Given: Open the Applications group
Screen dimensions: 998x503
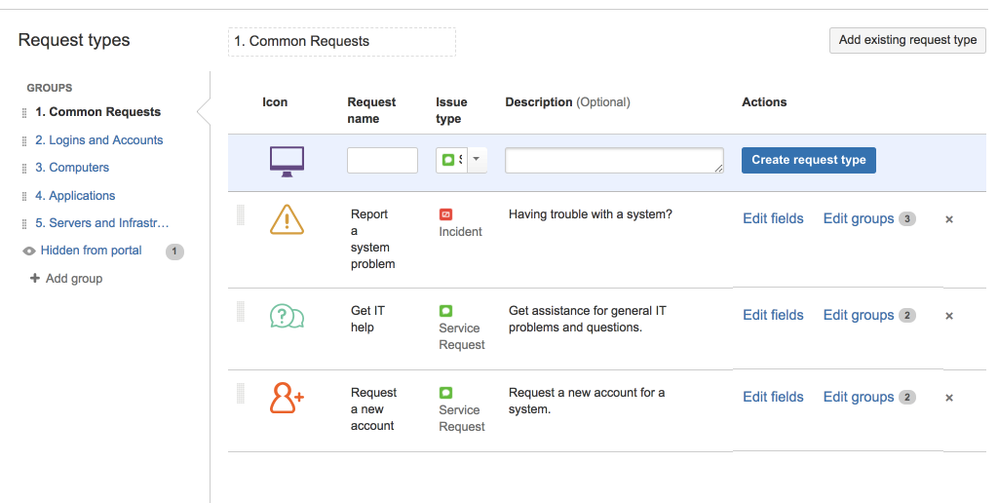Looking at the screenshot, I should pyautogui.click(x=75, y=196).
